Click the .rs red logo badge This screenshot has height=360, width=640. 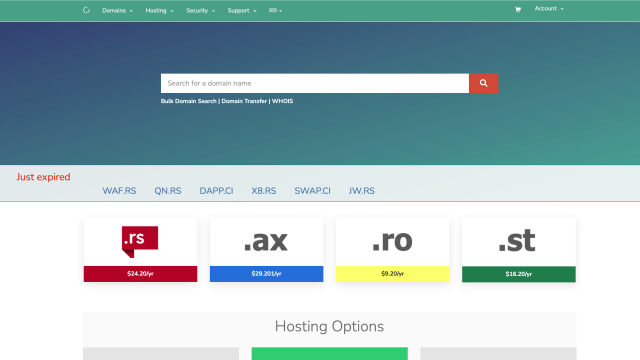140,242
